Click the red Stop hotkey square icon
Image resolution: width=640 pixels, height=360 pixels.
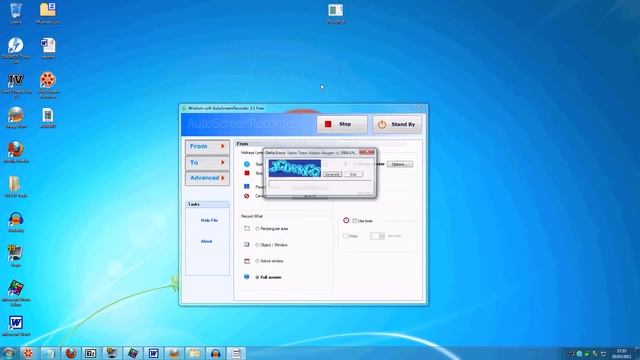click(x=247, y=173)
